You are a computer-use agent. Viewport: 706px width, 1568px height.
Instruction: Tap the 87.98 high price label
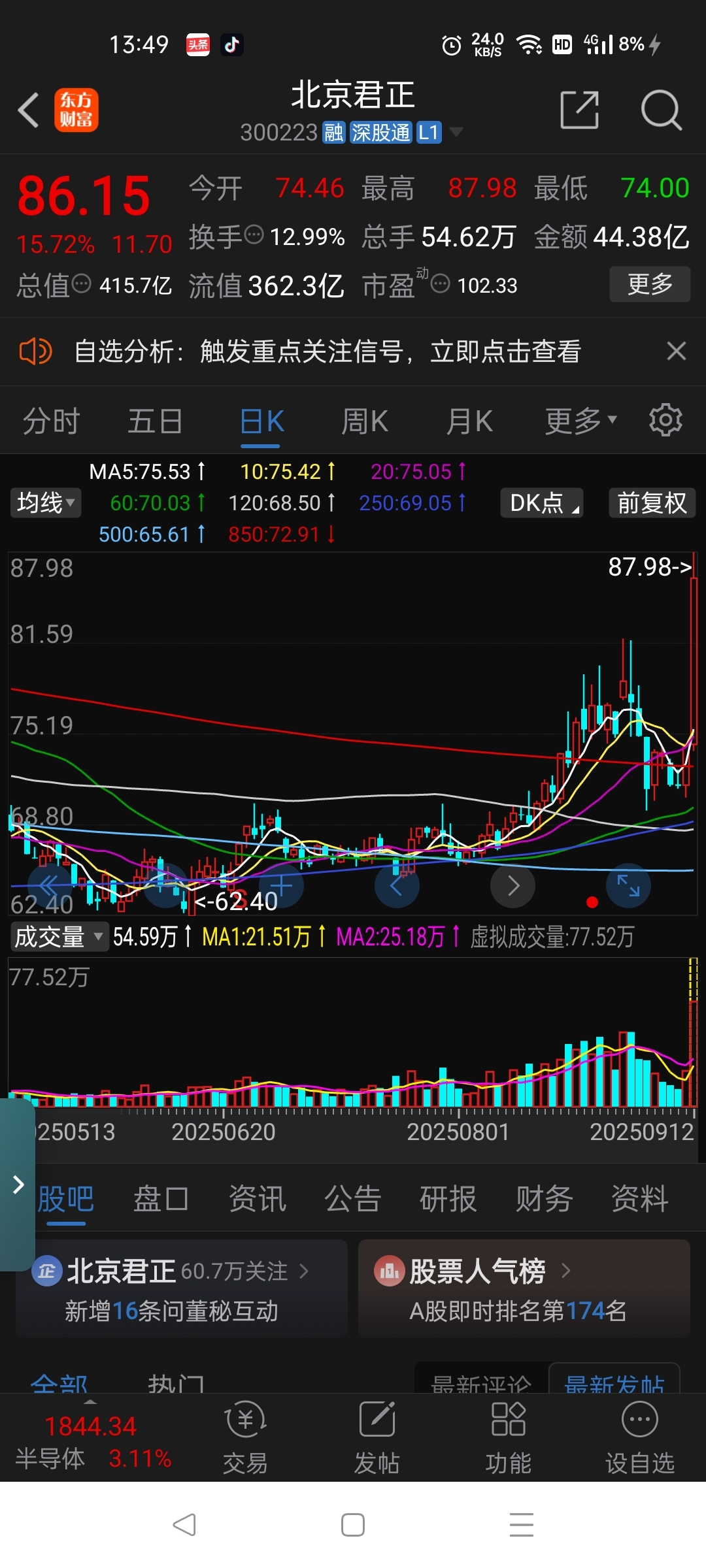pos(650,566)
